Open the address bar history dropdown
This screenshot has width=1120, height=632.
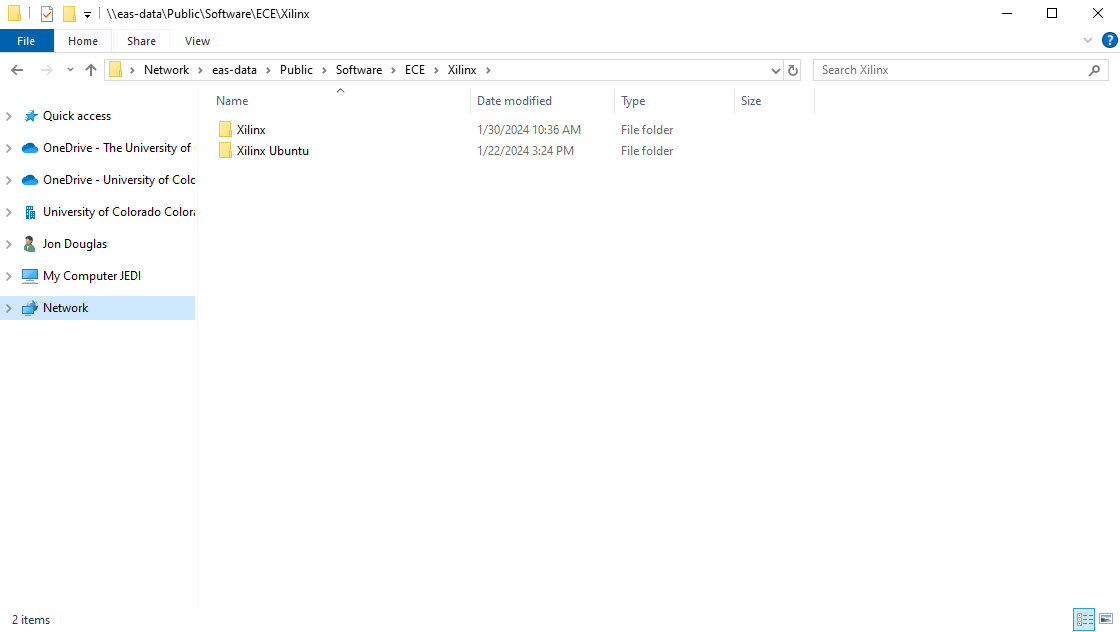point(776,70)
